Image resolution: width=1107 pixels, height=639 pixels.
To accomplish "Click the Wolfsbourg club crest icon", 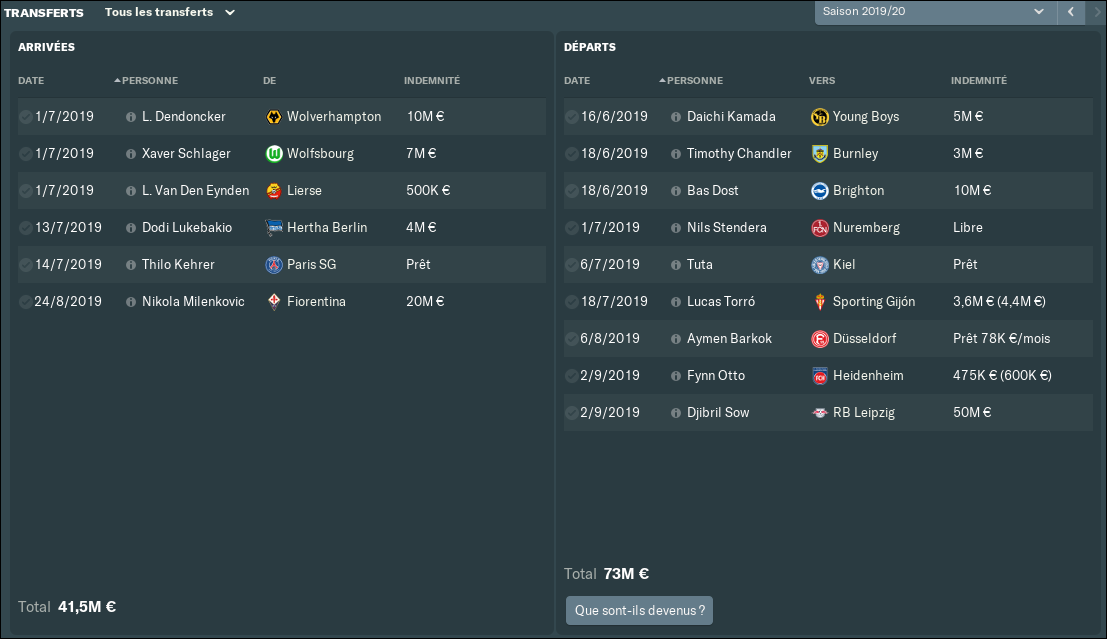I will click(274, 153).
